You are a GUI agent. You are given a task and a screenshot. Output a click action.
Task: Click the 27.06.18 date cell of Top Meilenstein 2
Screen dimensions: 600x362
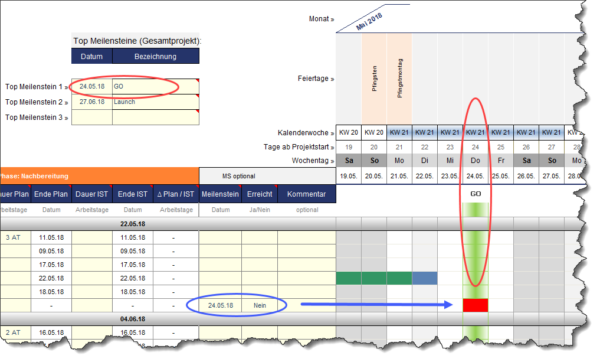92,102
